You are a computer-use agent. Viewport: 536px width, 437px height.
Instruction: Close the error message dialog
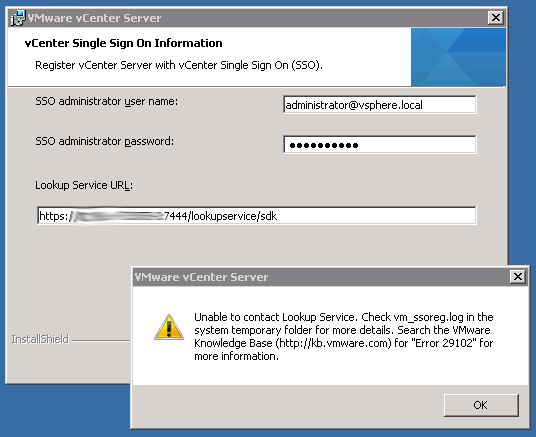[518, 276]
